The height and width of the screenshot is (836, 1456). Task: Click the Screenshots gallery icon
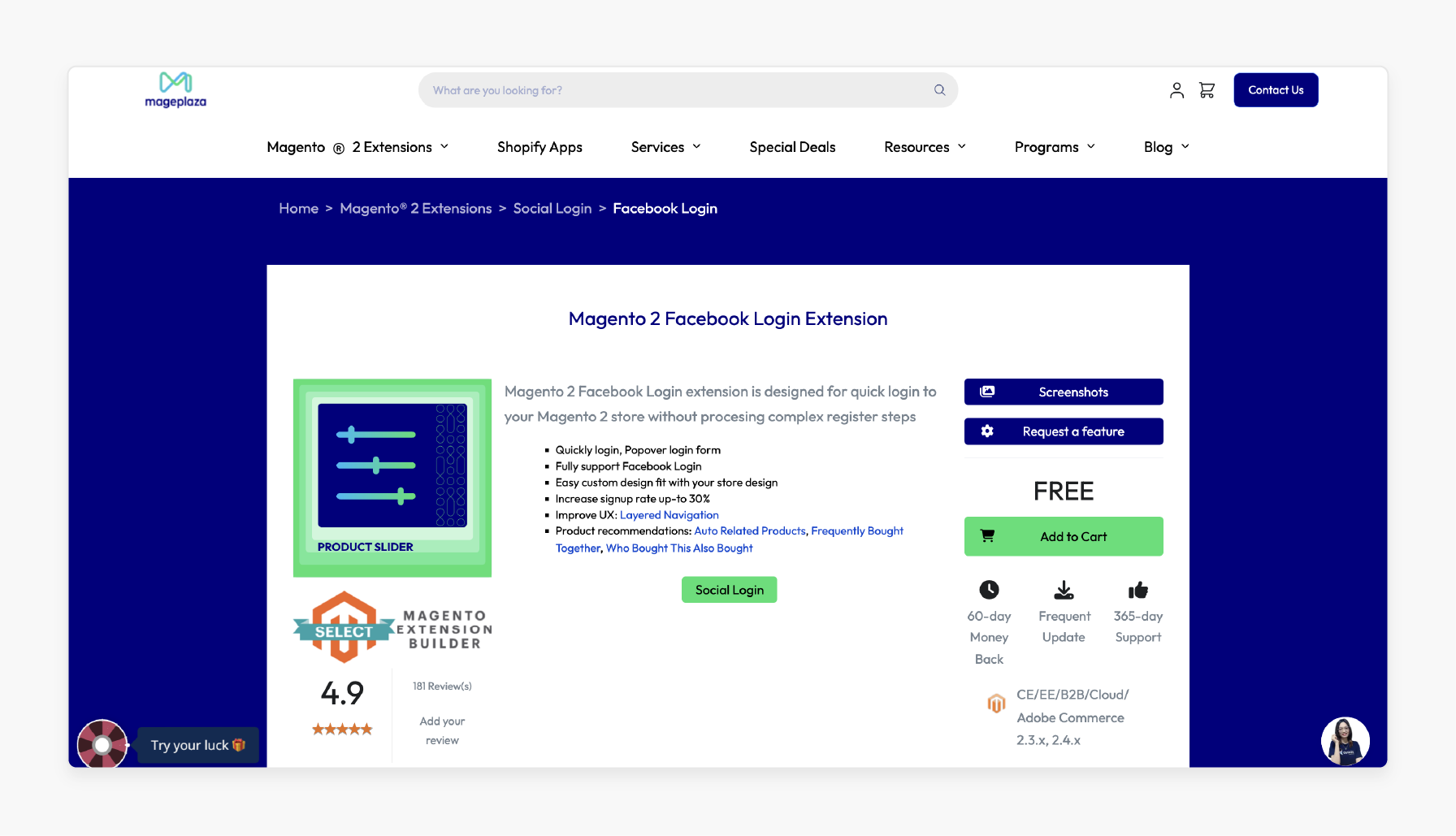coord(987,392)
